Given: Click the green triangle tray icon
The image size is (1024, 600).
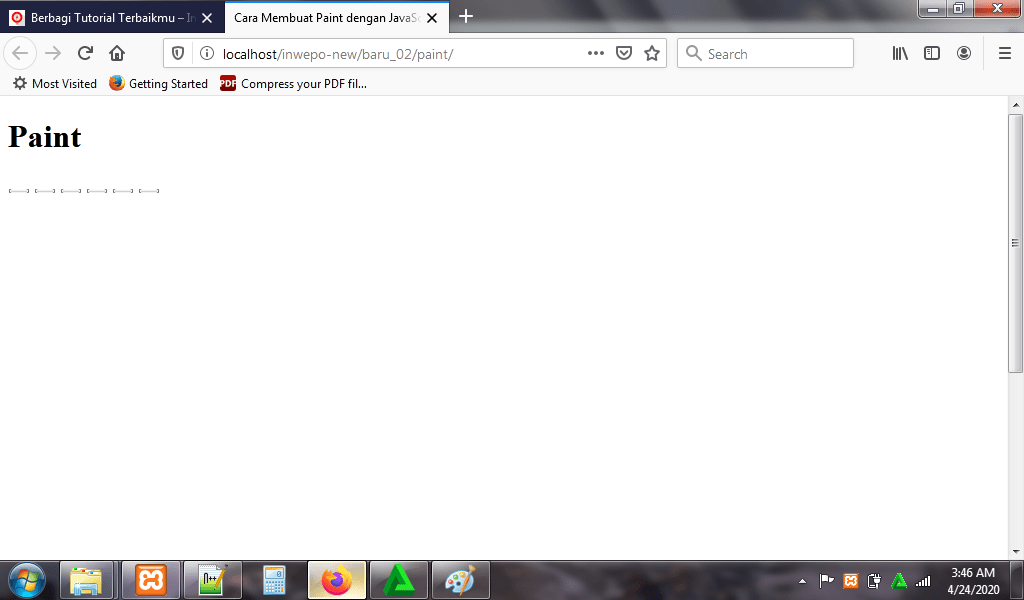Looking at the screenshot, I should click(899, 580).
